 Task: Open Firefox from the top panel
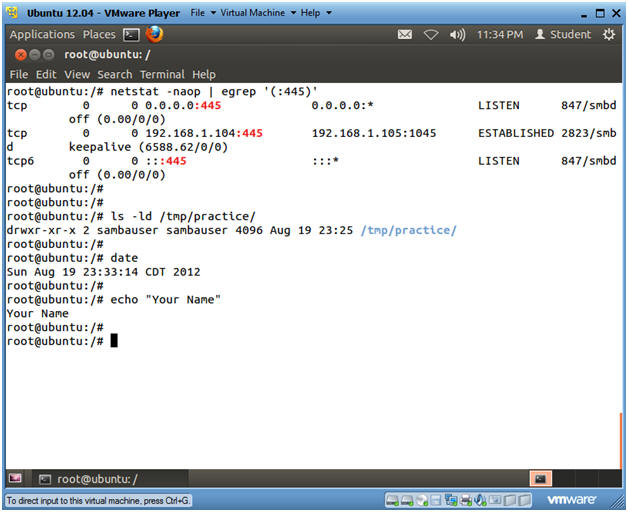pos(154,34)
